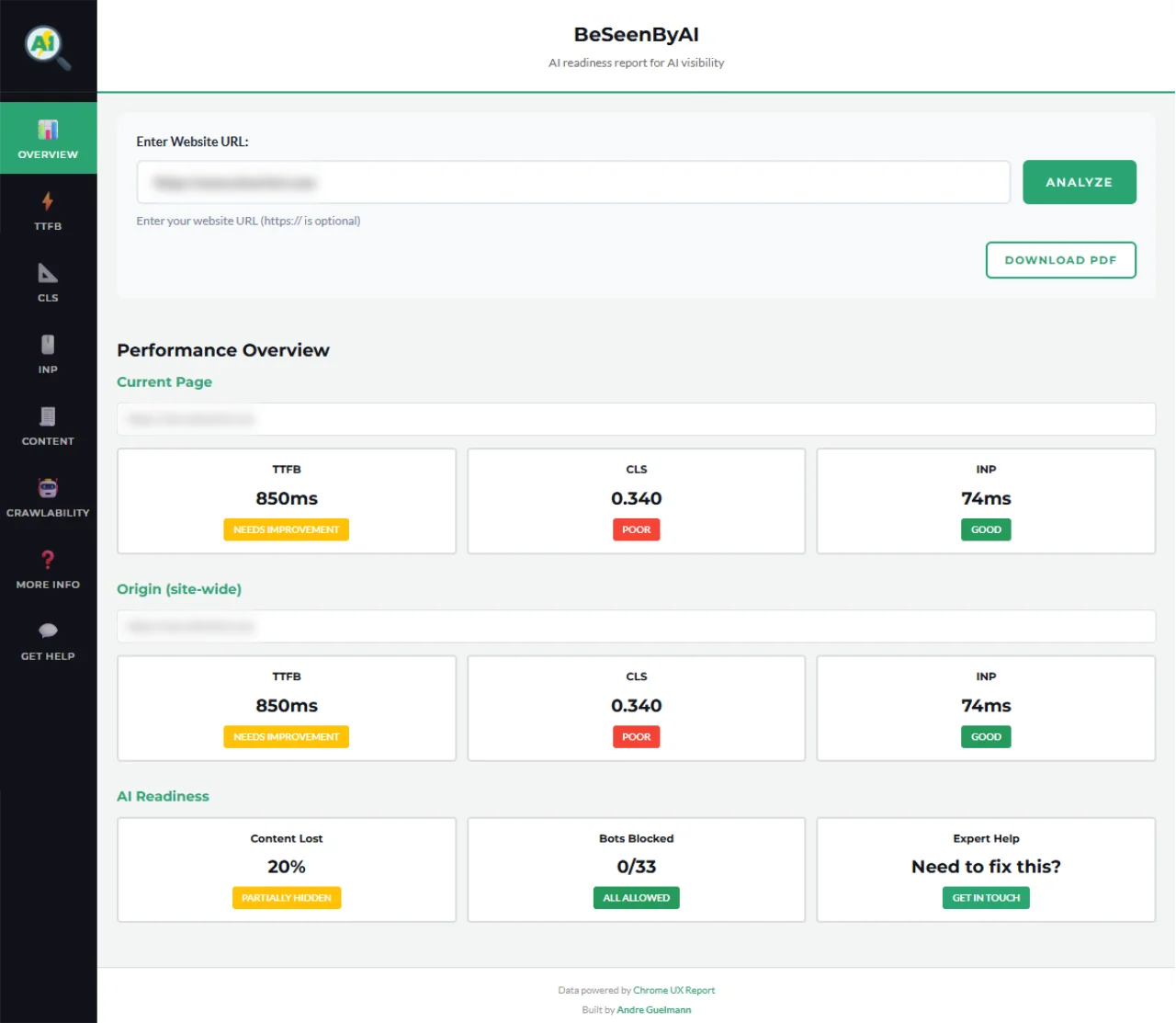The image size is (1176, 1023).
Task: Download the PDF report
Action: pyautogui.click(x=1060, y=260)
